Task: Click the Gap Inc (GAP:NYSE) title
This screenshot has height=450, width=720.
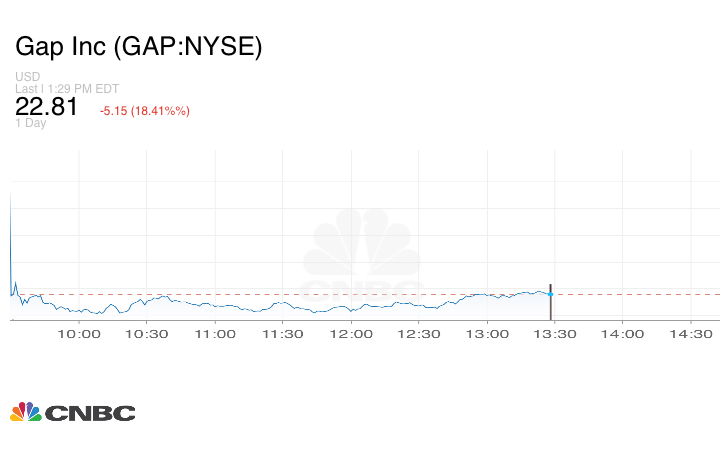Action: 139,47
